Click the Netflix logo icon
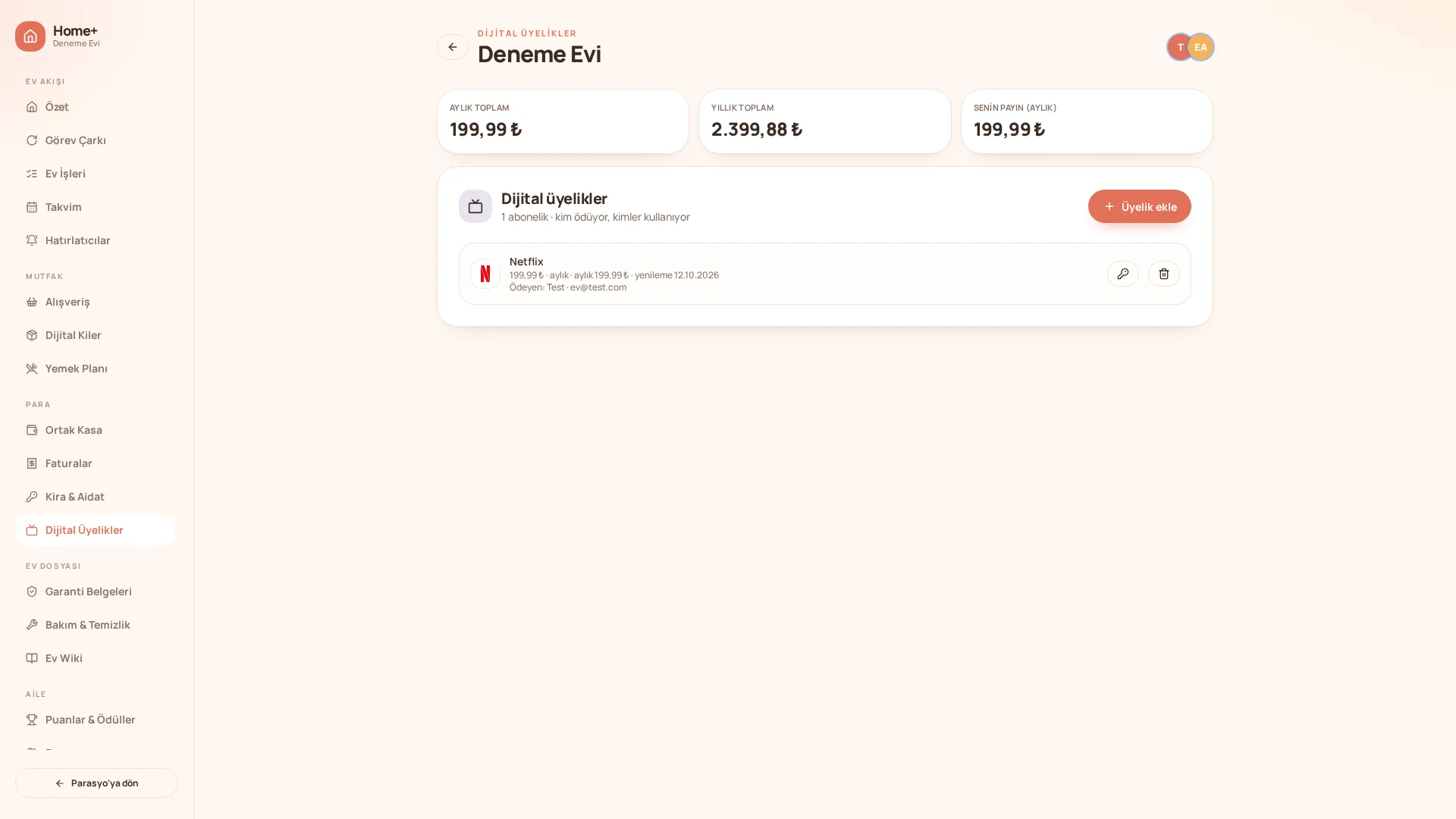Image resolution: width=1456 pixels, height=819 pixels. click(485, 274)
